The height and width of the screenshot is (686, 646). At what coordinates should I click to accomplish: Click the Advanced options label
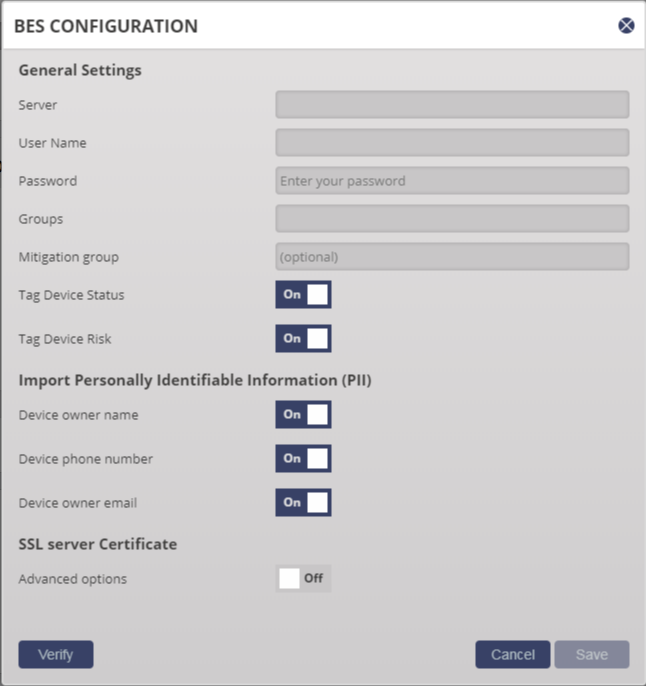[73, 579]
